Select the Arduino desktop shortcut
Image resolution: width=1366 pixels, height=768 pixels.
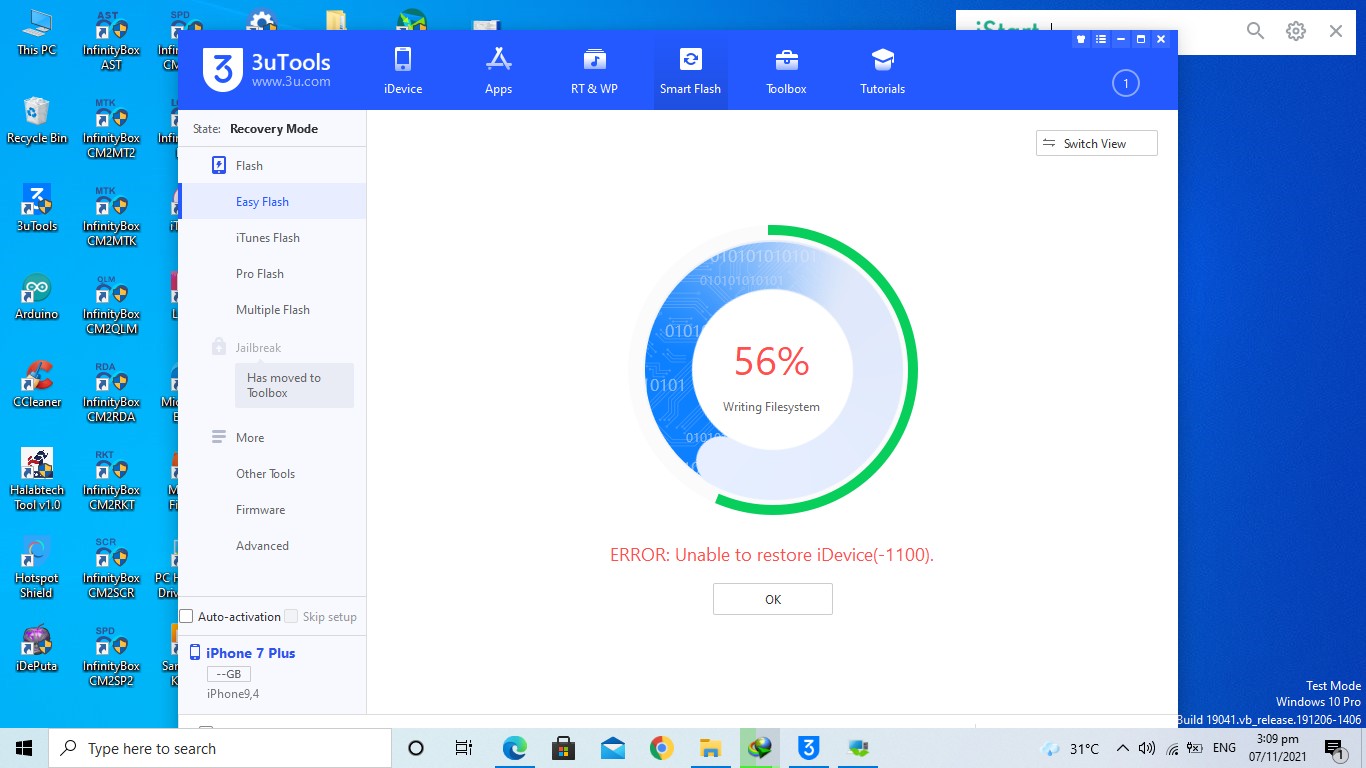tap(37, 296)
